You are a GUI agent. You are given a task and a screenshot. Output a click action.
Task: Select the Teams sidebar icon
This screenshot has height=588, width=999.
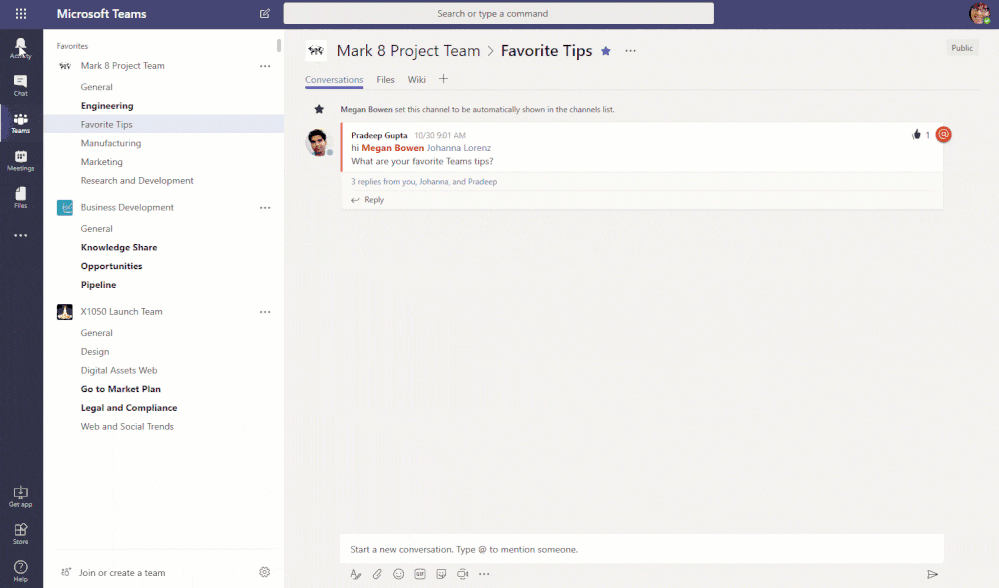20,123
